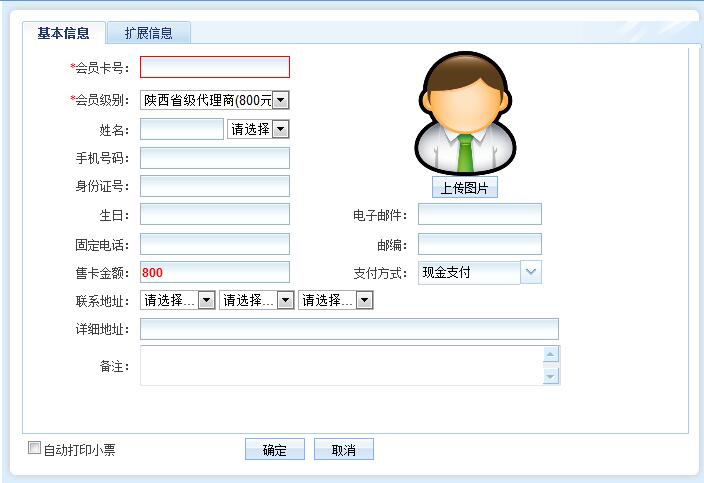Viewport: 704px width, 483px height.
Task: Expand the 请选择 dropdown next to 姓名
Action: pyautogui.click(x=280, y=129)
